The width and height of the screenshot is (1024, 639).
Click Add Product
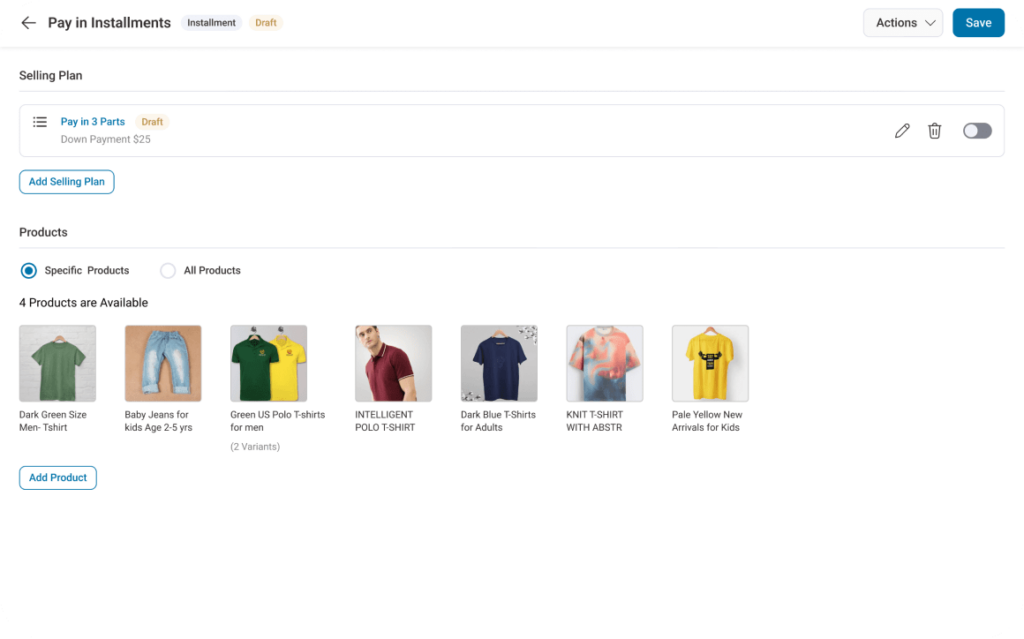pyautogui.click(x=57, y=478)
